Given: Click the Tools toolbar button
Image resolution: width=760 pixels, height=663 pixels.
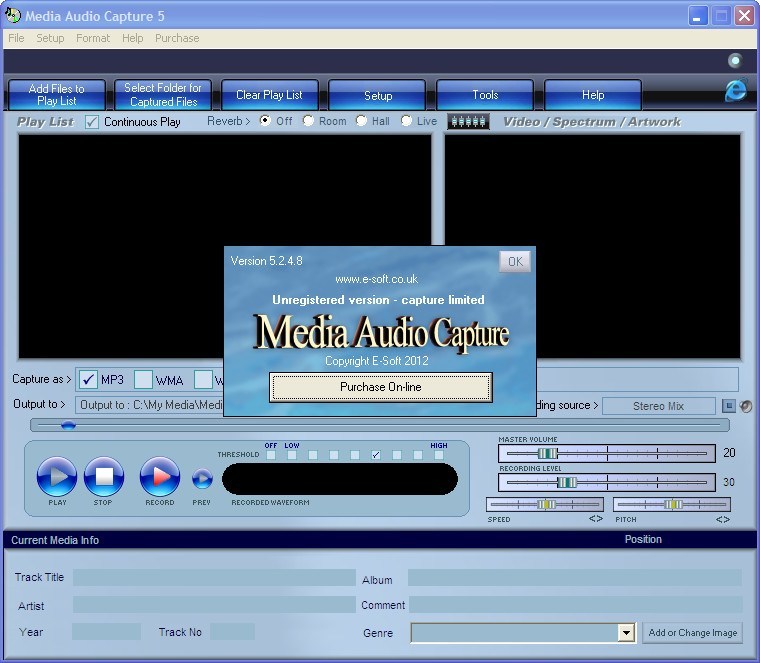Looking at the screenshot, I should [485, 95].
